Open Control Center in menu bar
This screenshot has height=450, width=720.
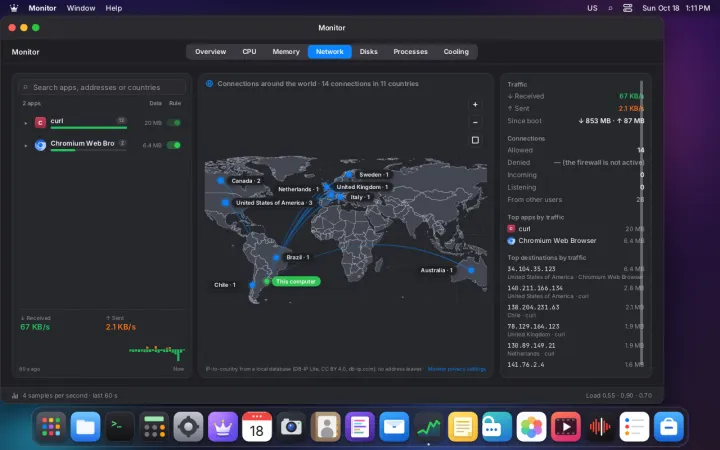627,8
